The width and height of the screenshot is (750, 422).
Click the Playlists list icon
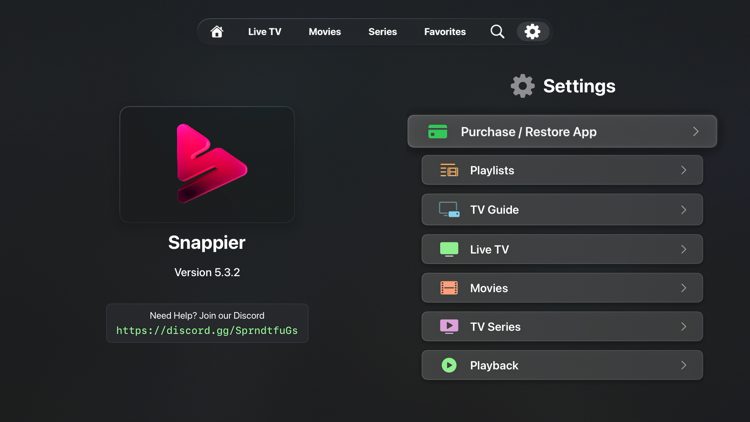pyautogui.click(x=449, y=171)
